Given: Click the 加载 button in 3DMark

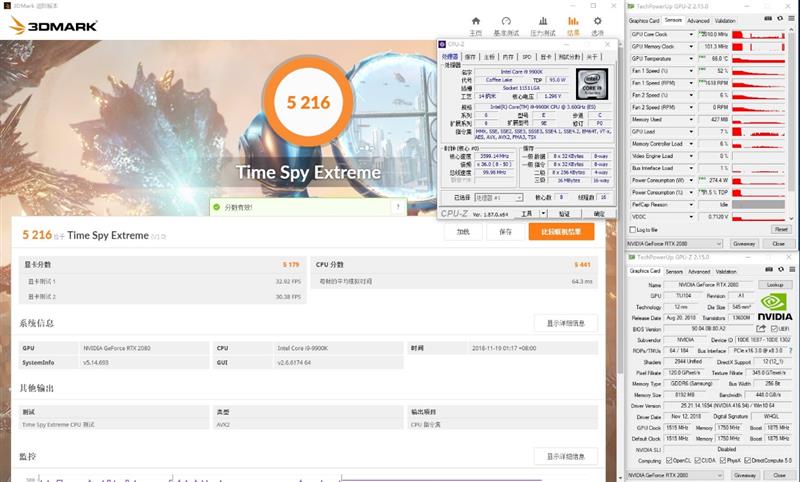Looking at the screenshot, I should [463, 232].
